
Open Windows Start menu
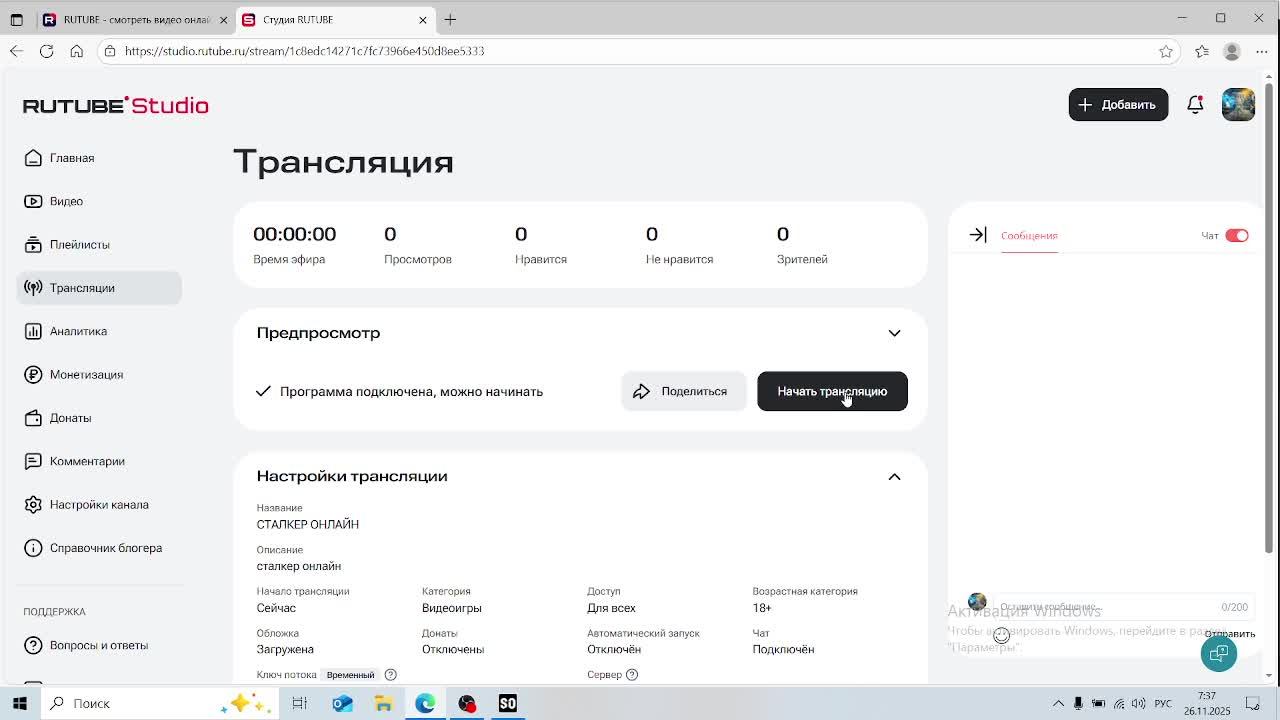point(19,703)
